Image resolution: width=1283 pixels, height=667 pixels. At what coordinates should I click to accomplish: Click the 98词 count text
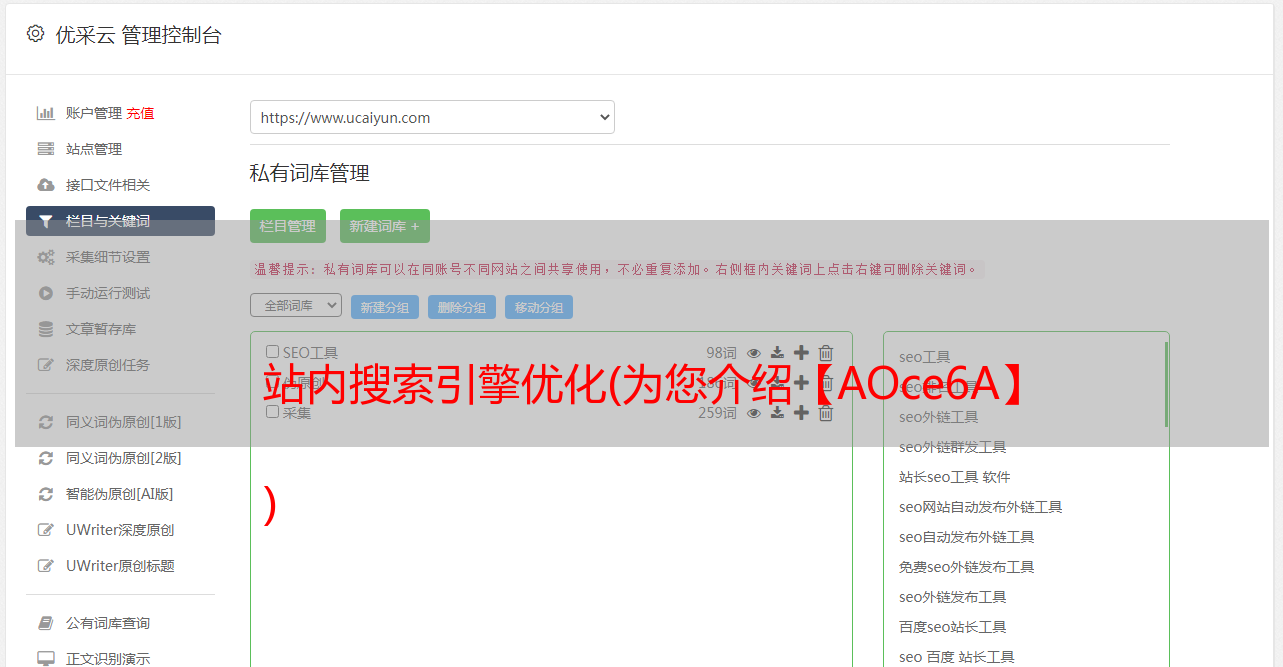click(x=721, y=353)
